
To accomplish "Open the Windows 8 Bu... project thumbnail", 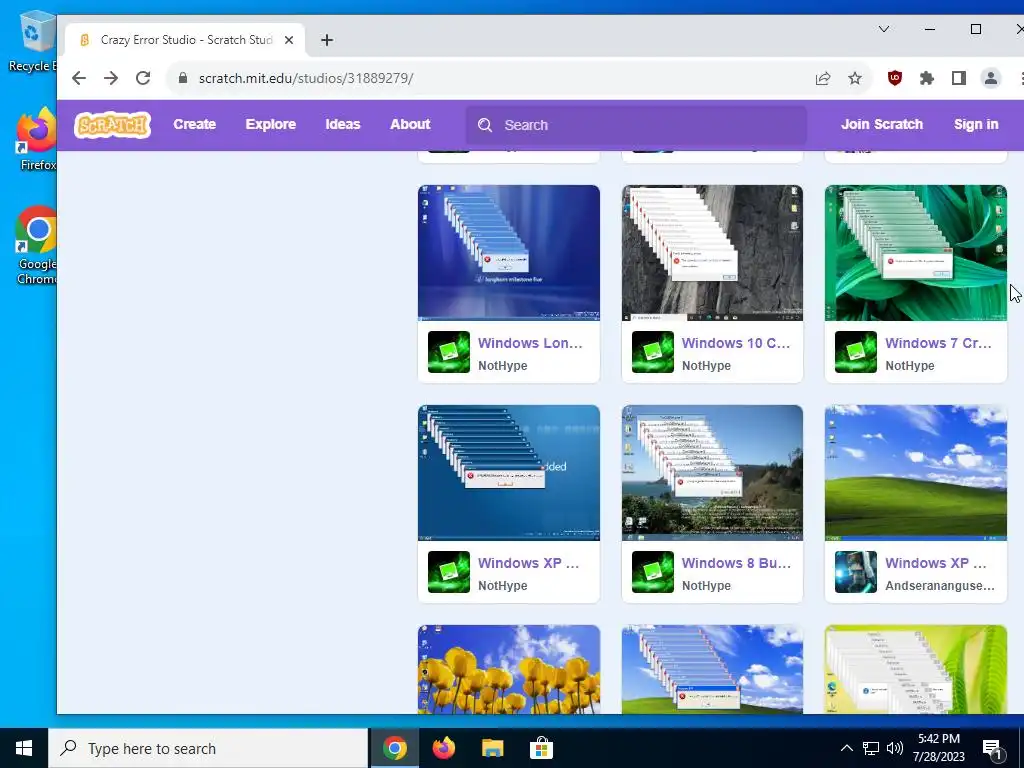I will pyautogui.click(x=712, y=473).
